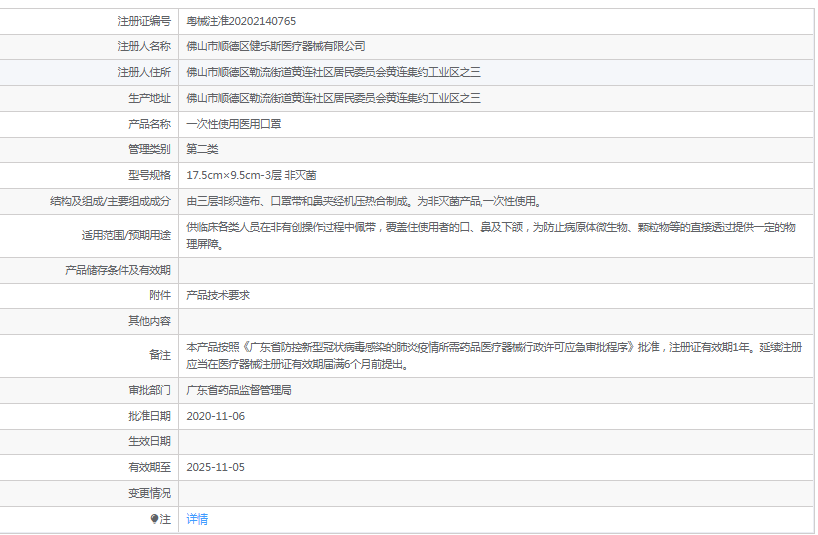Click the 生效日期 row label
The image size is (818, 535).
149,441
